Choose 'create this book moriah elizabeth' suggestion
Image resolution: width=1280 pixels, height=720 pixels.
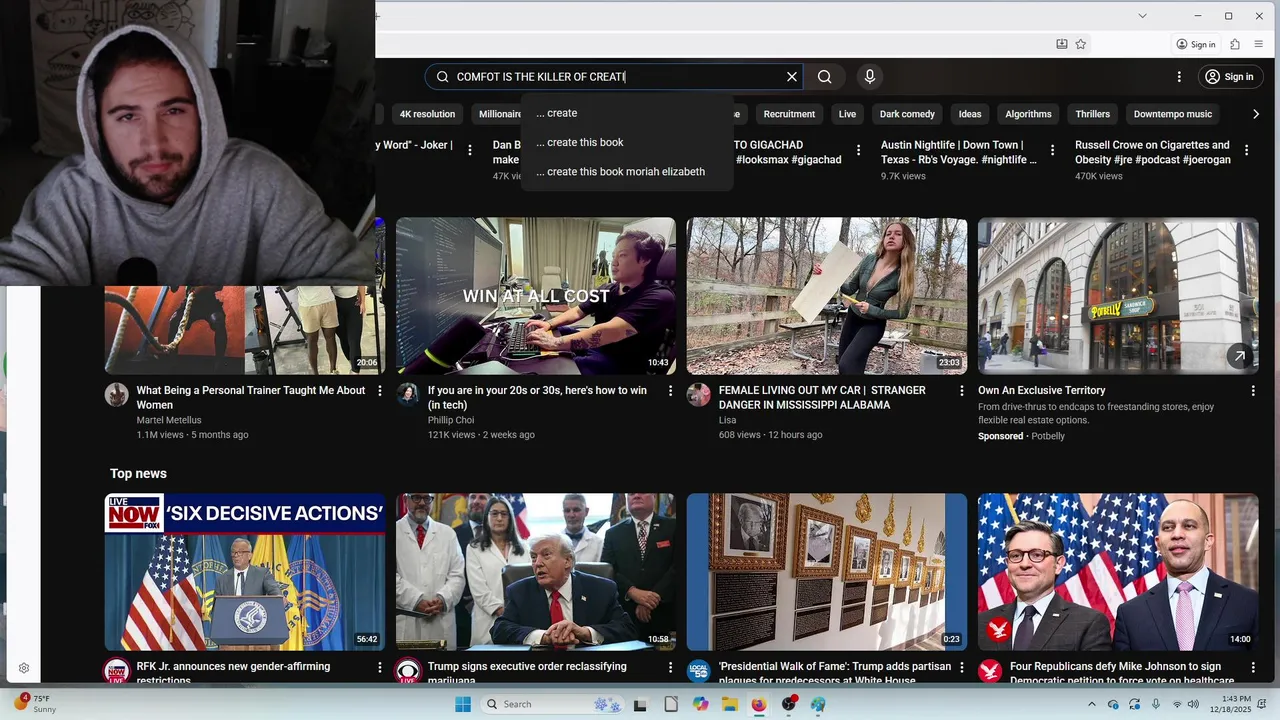(x=627, y=171)
